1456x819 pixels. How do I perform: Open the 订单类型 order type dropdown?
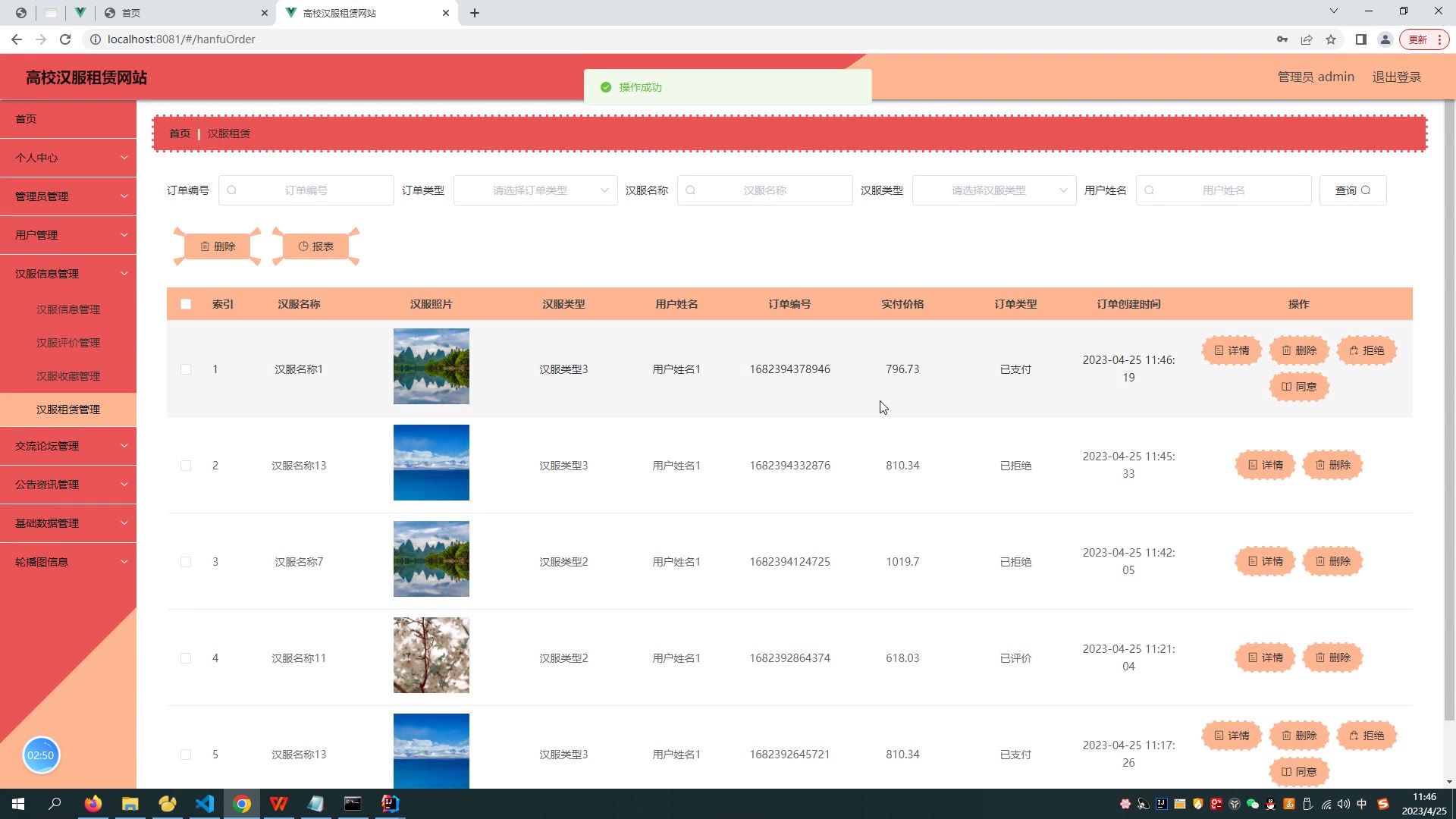pos(535,190)
